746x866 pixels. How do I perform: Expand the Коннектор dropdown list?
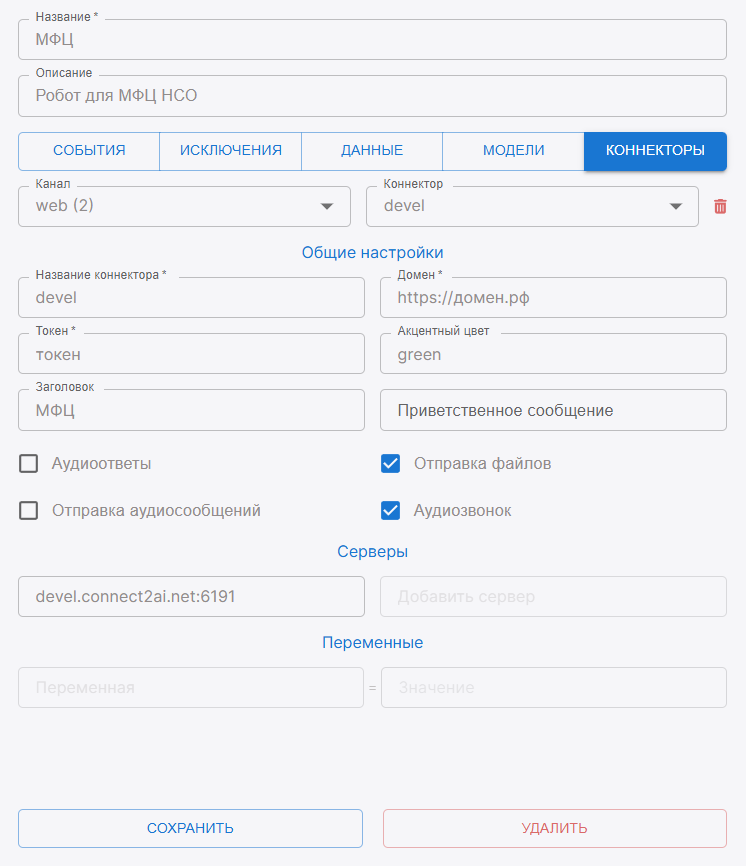point(532,207)
